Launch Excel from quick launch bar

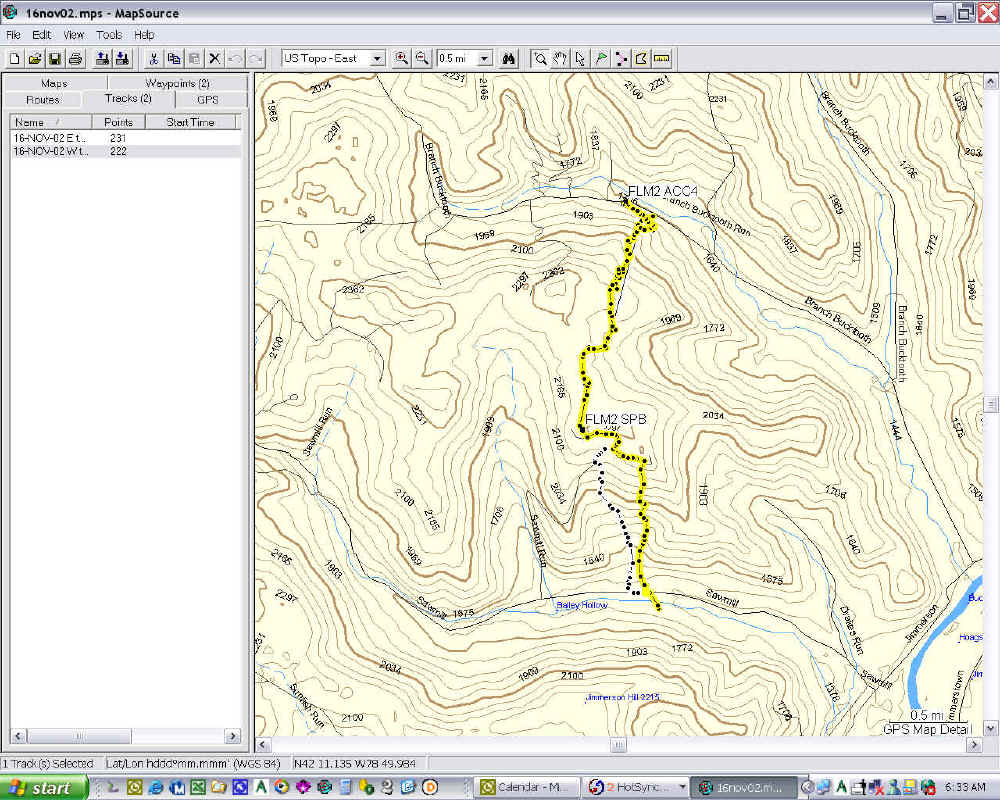(x=198, y=788)
